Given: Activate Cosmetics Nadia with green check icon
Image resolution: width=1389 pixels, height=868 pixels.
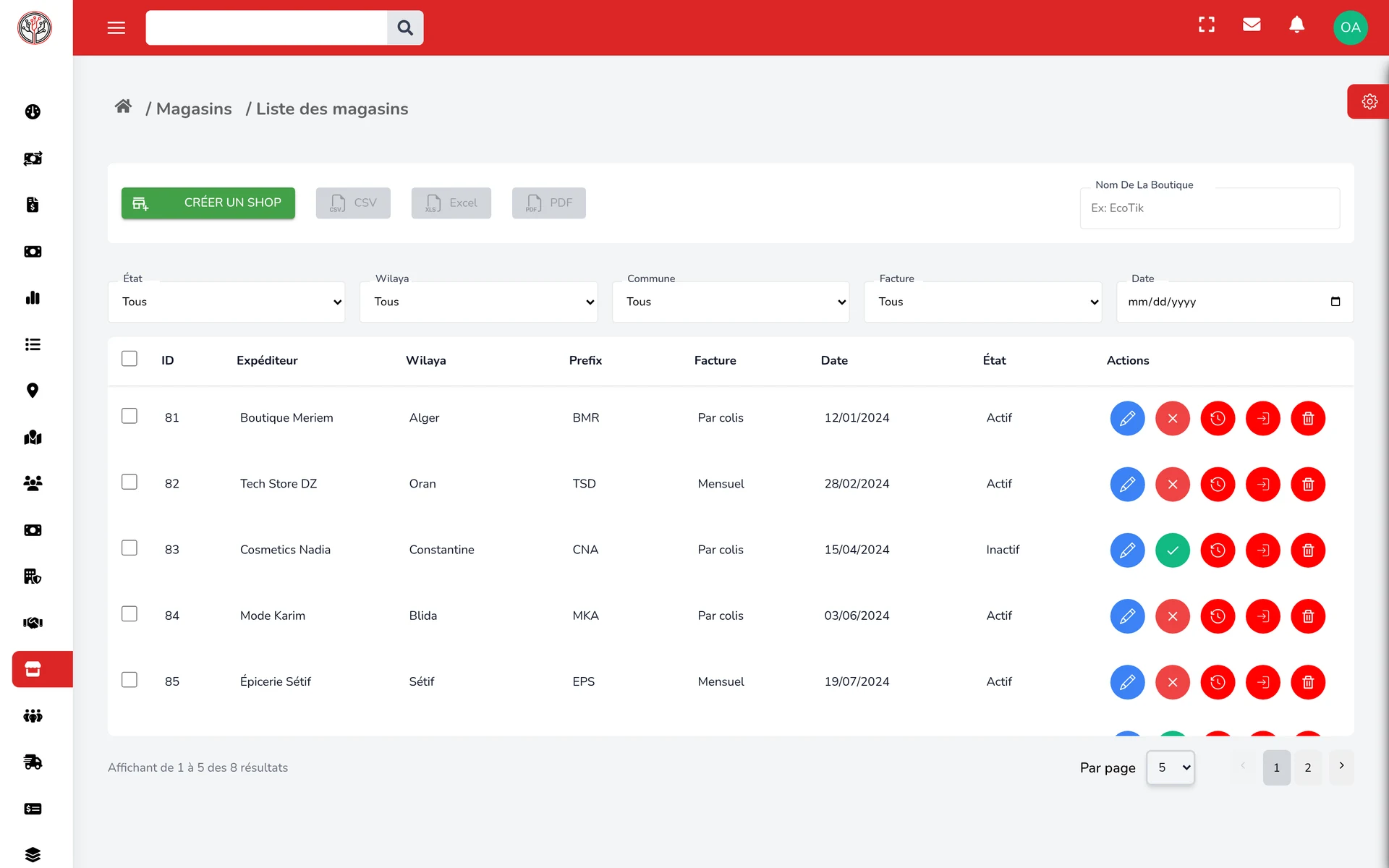Looking at the screenshot, I should click(1173, 550).
